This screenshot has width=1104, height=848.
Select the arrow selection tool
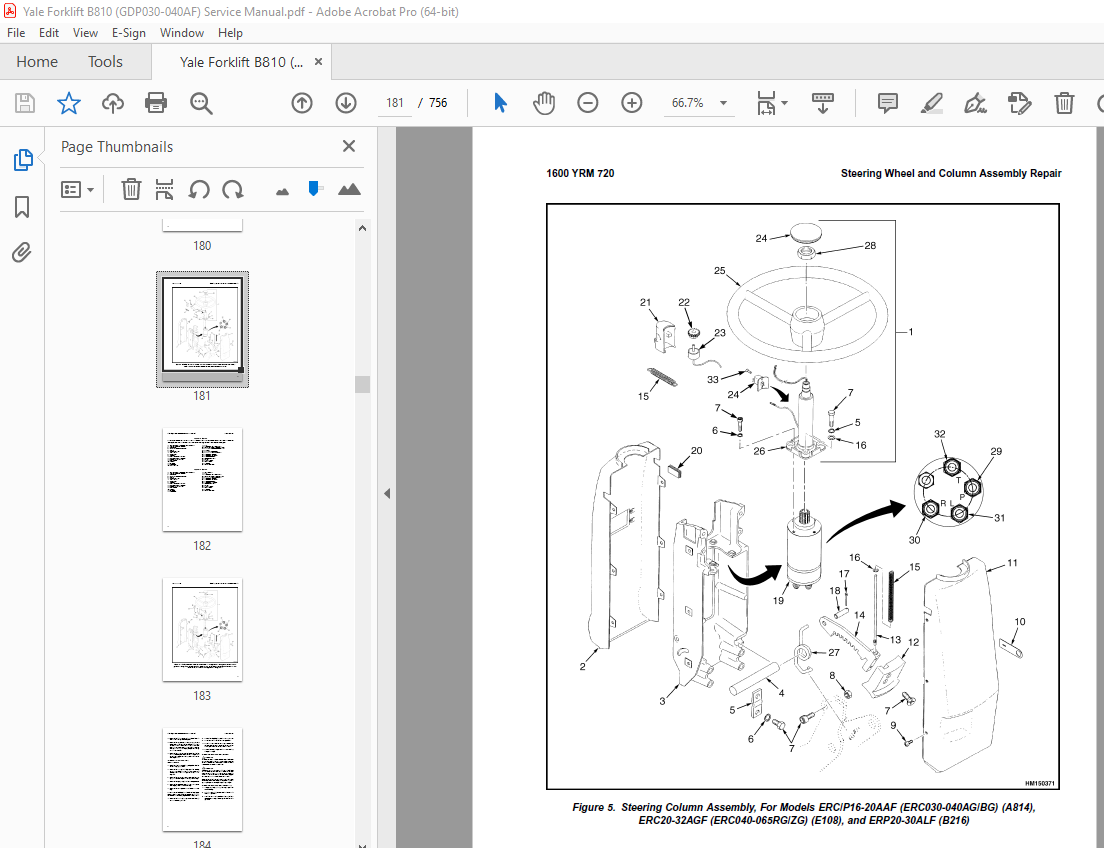coord(500,103)
